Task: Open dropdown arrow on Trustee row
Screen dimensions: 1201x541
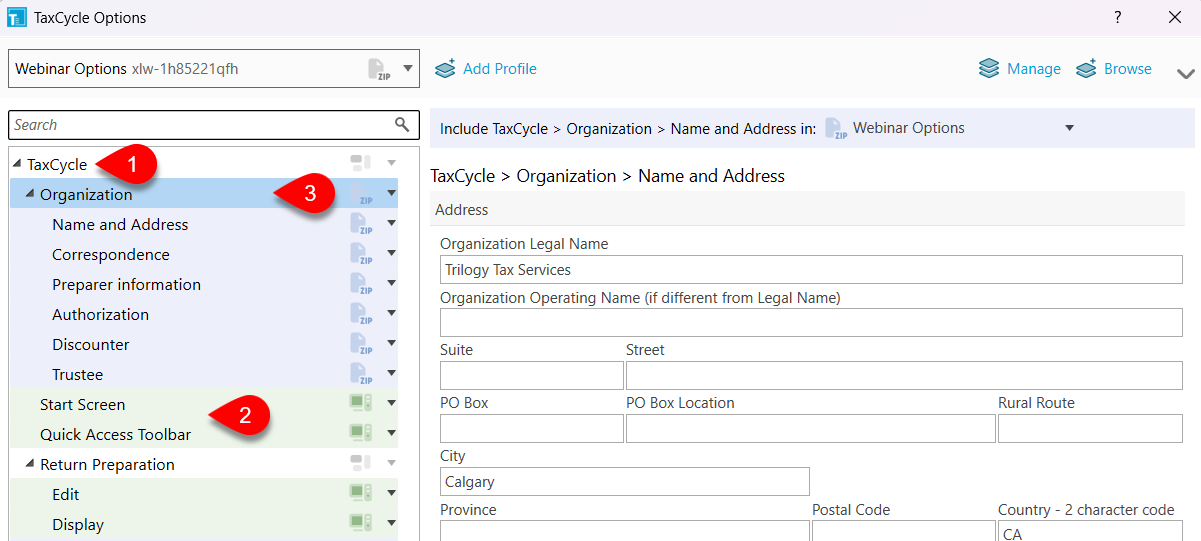Action: tap(391, 373)
